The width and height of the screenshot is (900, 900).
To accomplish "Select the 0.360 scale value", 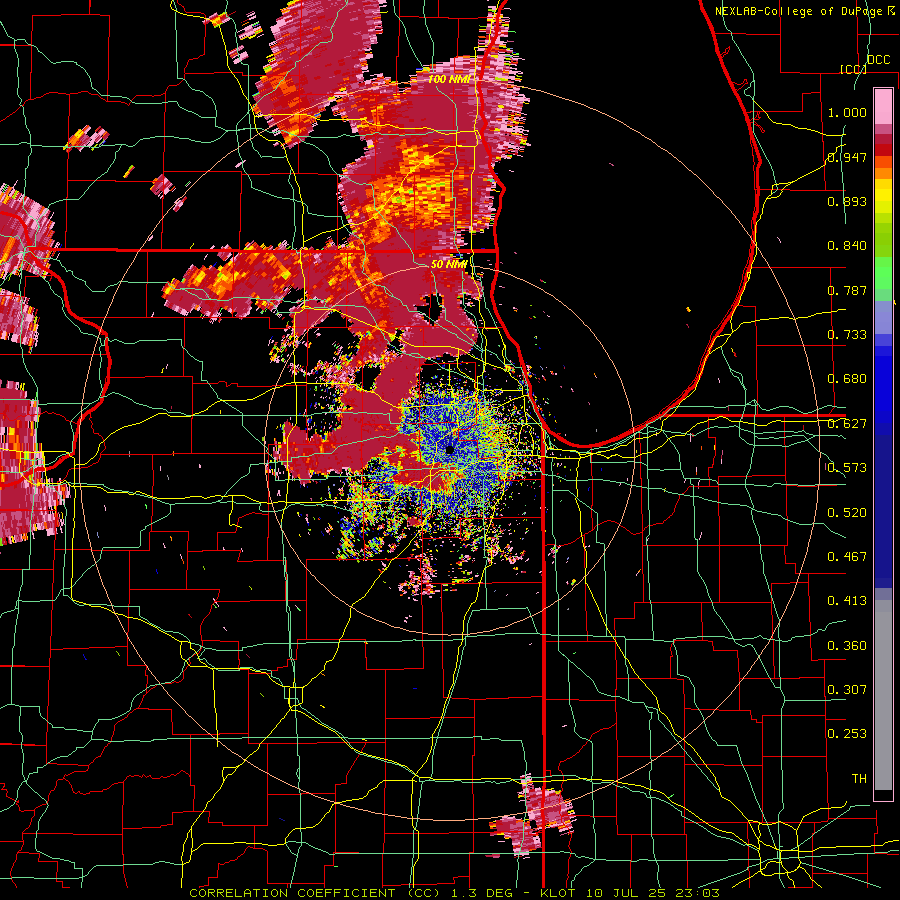I will coord(847,646).
